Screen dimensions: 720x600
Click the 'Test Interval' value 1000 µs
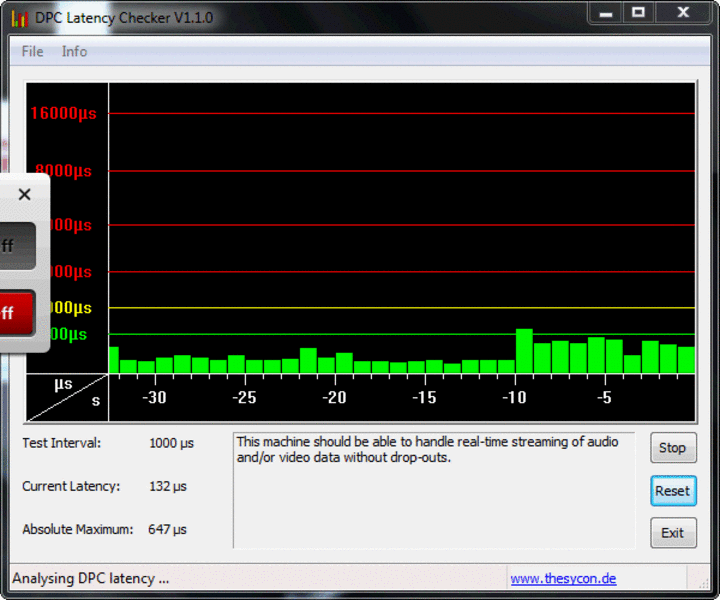(x=171, y=443)
